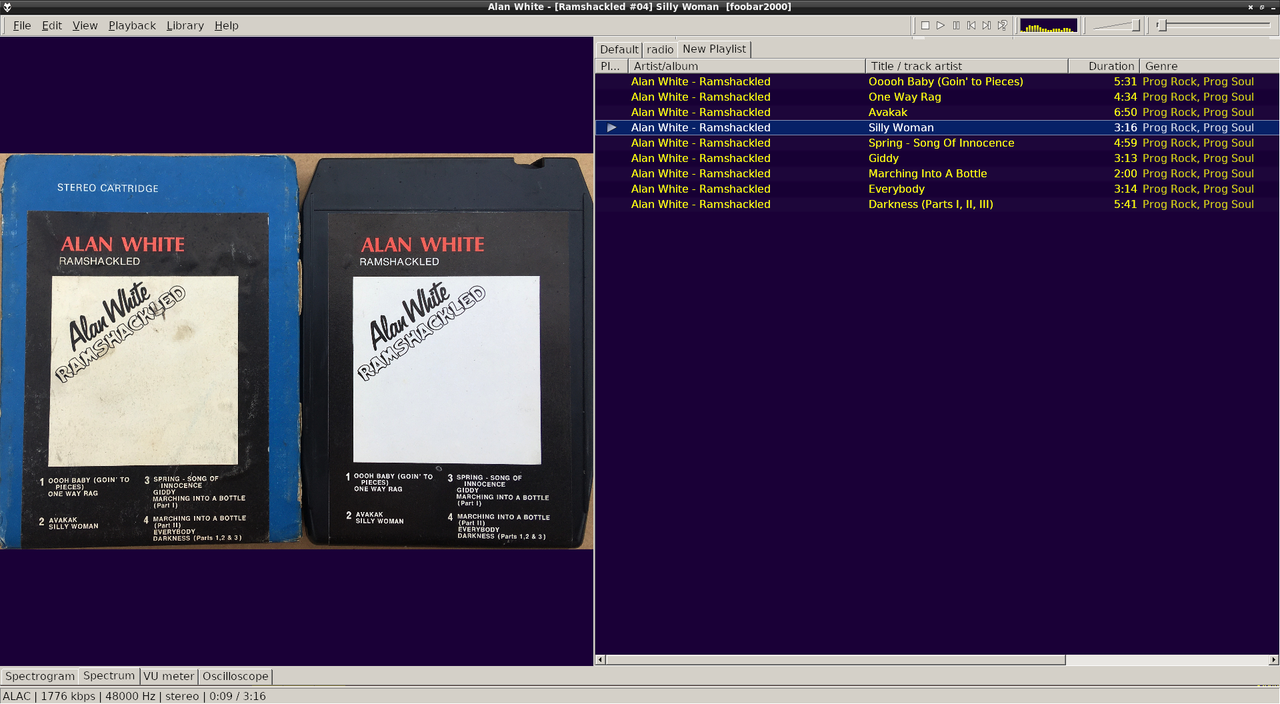The image size is (1280, 704).
Task: Select track Giddy
Action: (937, 158)
